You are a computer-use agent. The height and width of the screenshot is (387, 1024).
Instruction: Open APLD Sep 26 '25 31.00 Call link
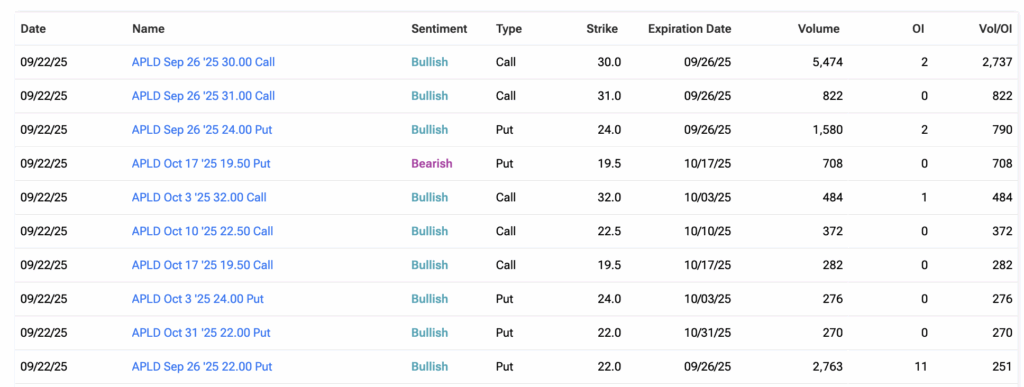[203, 96]
